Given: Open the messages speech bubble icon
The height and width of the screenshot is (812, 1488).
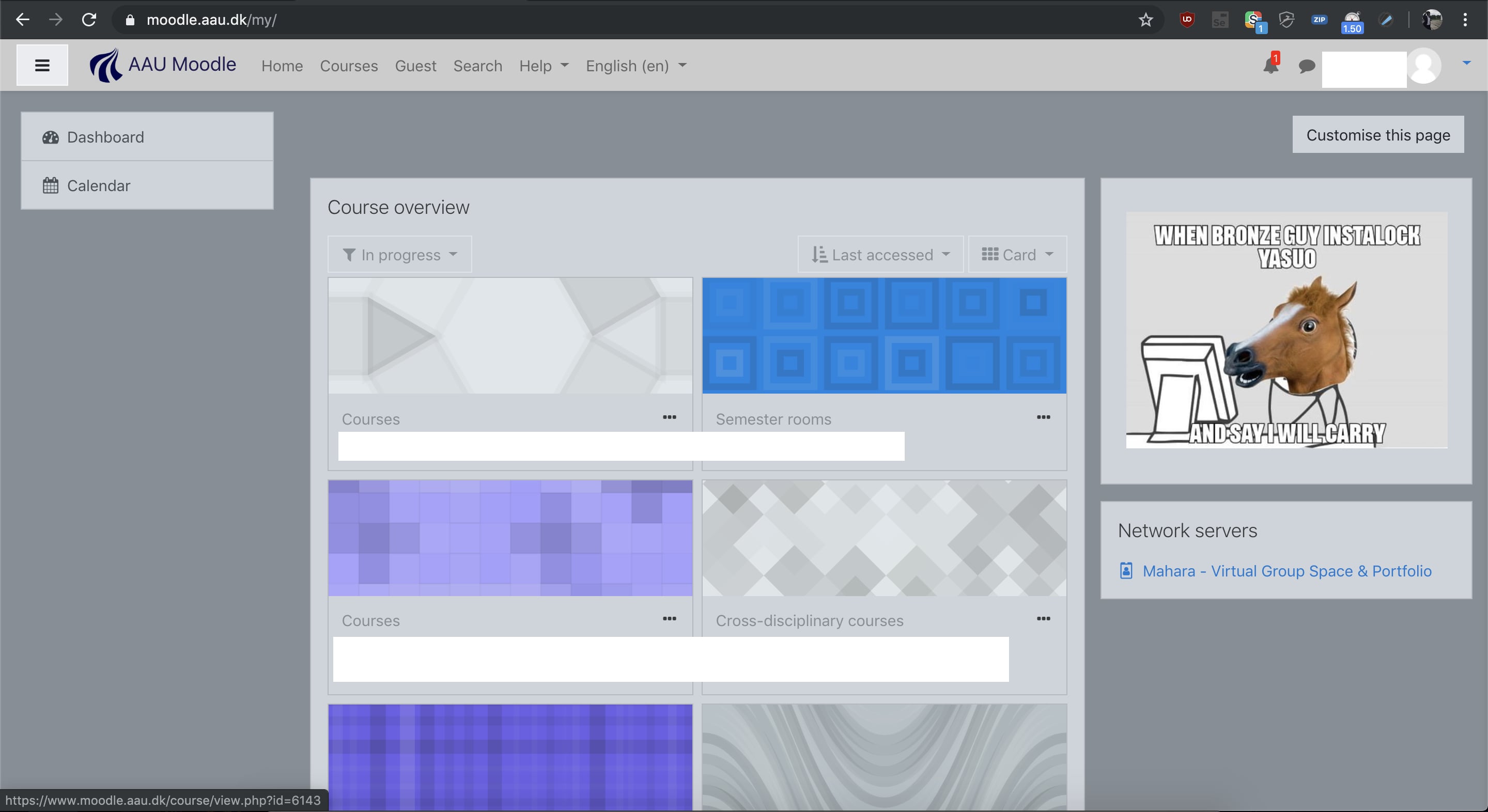Looking at the screenshot, I should point(1306,66).
